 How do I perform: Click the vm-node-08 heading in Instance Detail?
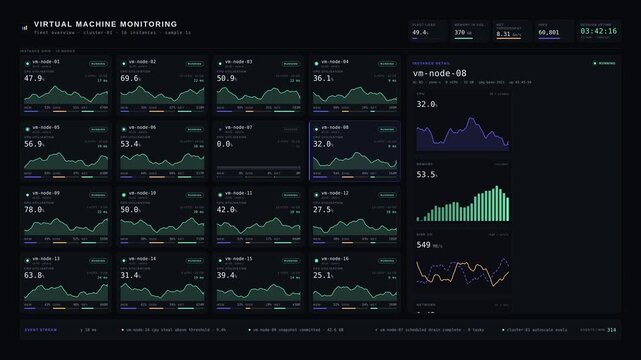[x=439, y=74]
